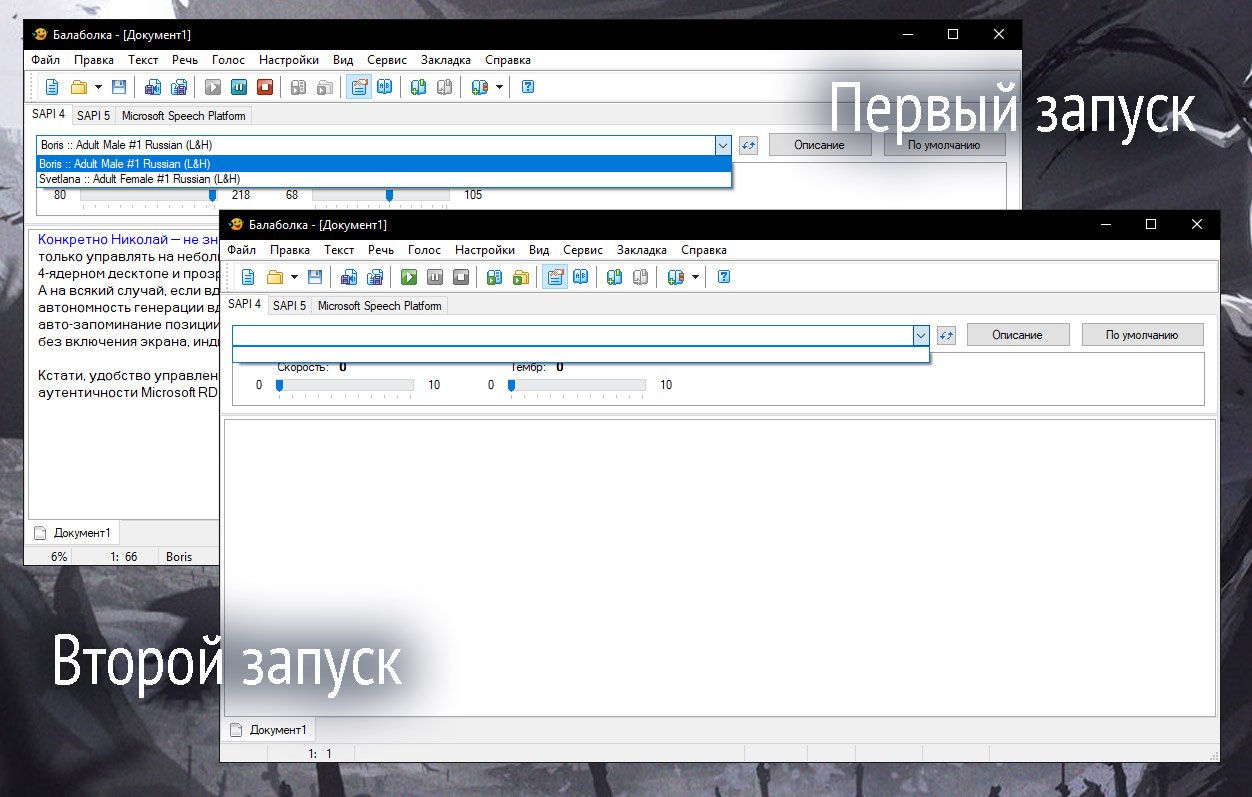The image size is (1252, 797).
Task: Click refresh voices icon beside front window combo
Action: pos(946,335)
